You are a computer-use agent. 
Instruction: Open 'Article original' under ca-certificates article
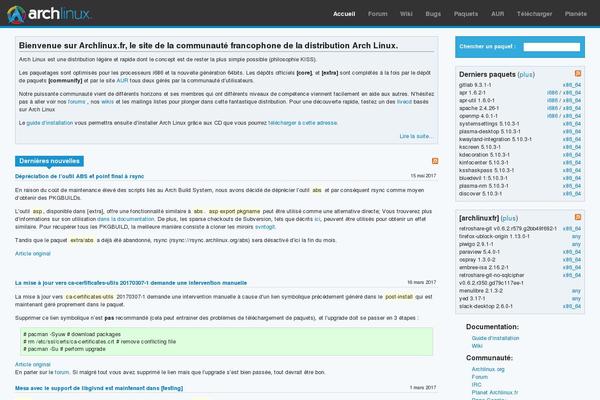[x=33, y=364]
